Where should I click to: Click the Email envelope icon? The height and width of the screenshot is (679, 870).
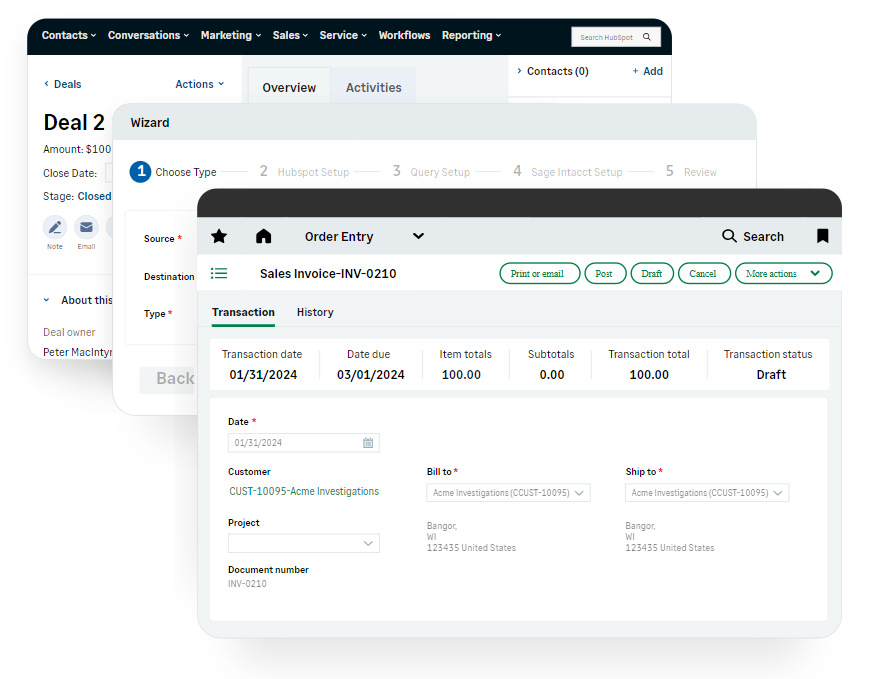[86, 227]
